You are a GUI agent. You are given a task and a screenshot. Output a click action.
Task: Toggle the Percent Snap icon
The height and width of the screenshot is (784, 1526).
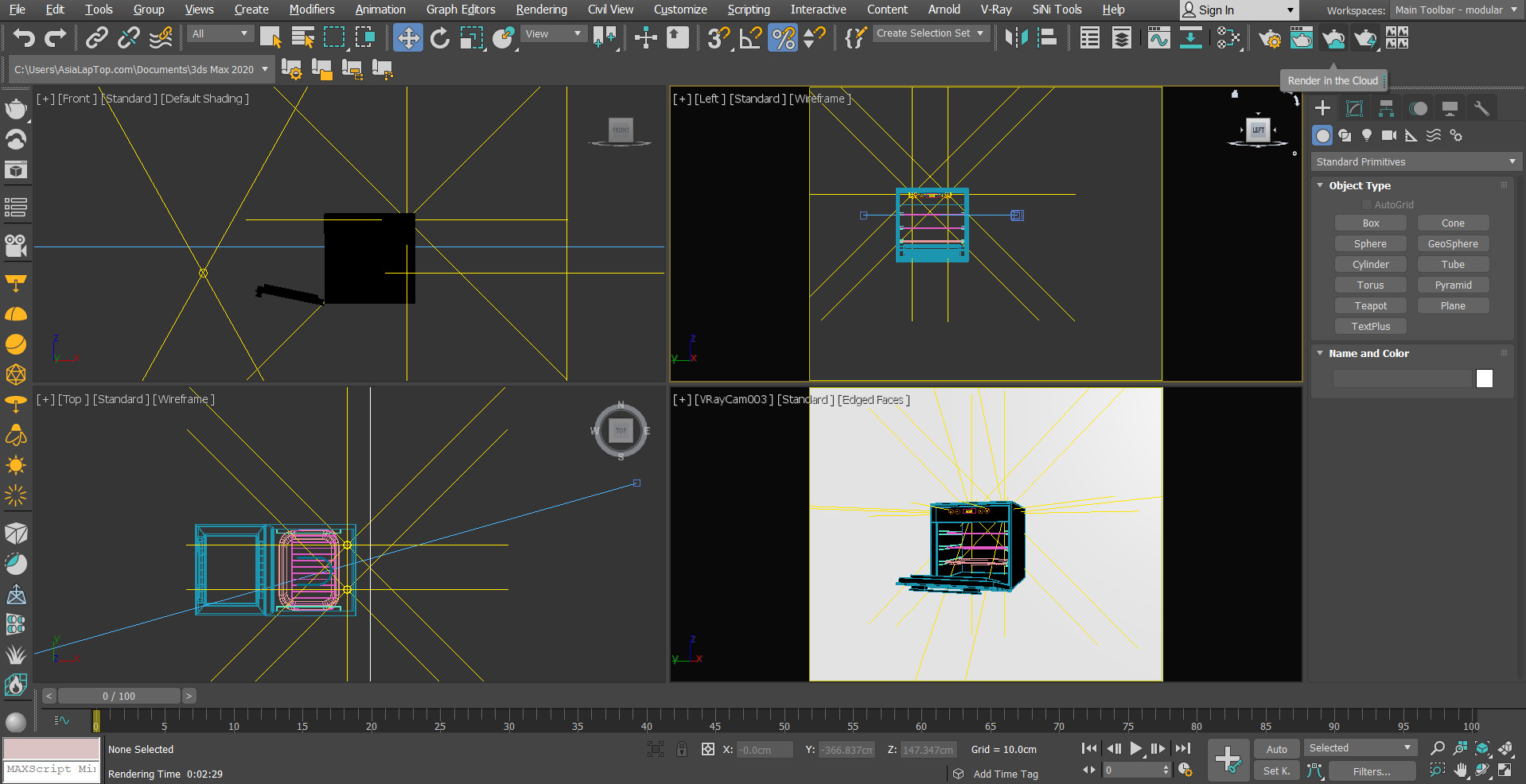[784, 37]
